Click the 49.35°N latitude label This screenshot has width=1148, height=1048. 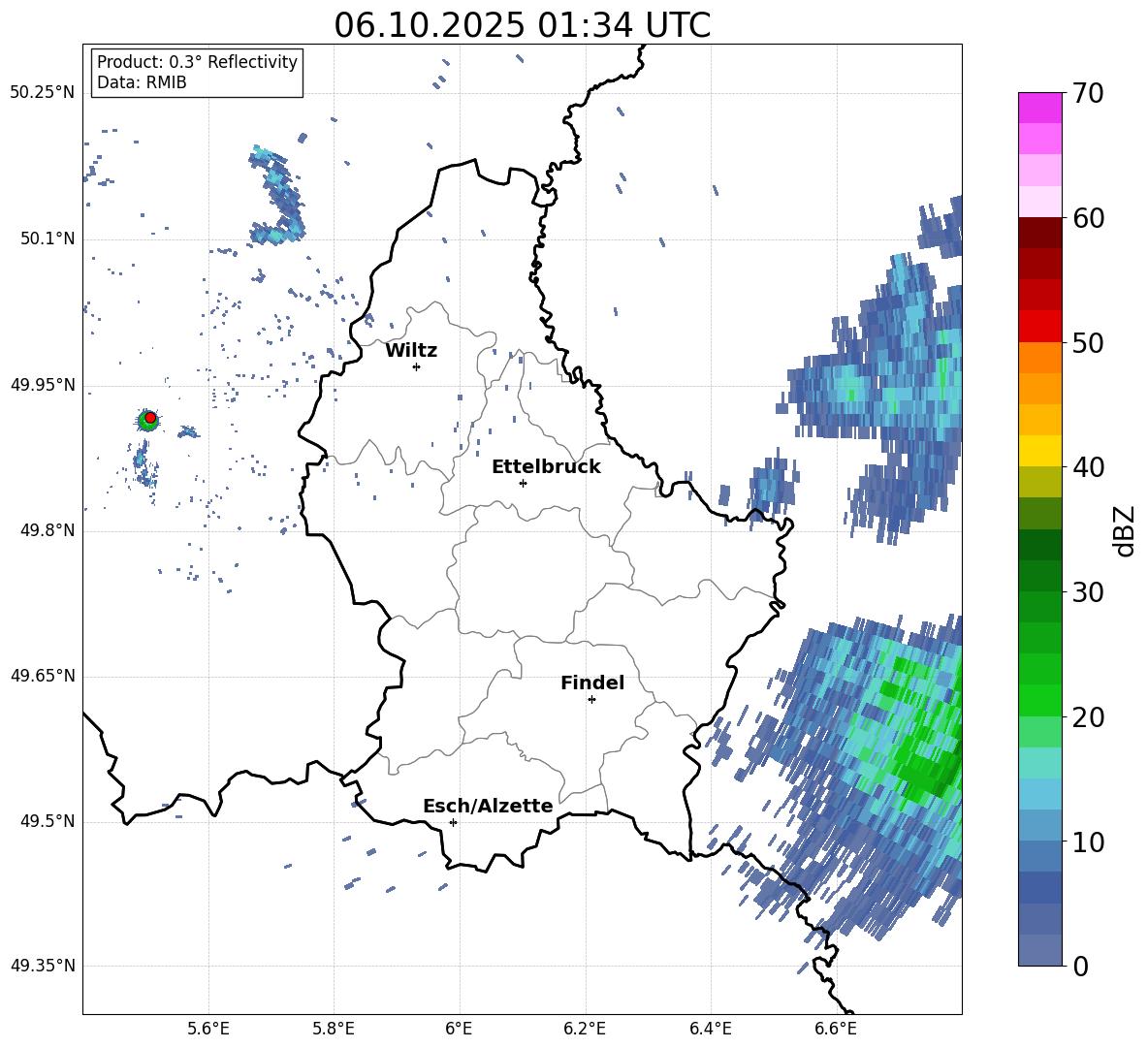tap(43, 966)
